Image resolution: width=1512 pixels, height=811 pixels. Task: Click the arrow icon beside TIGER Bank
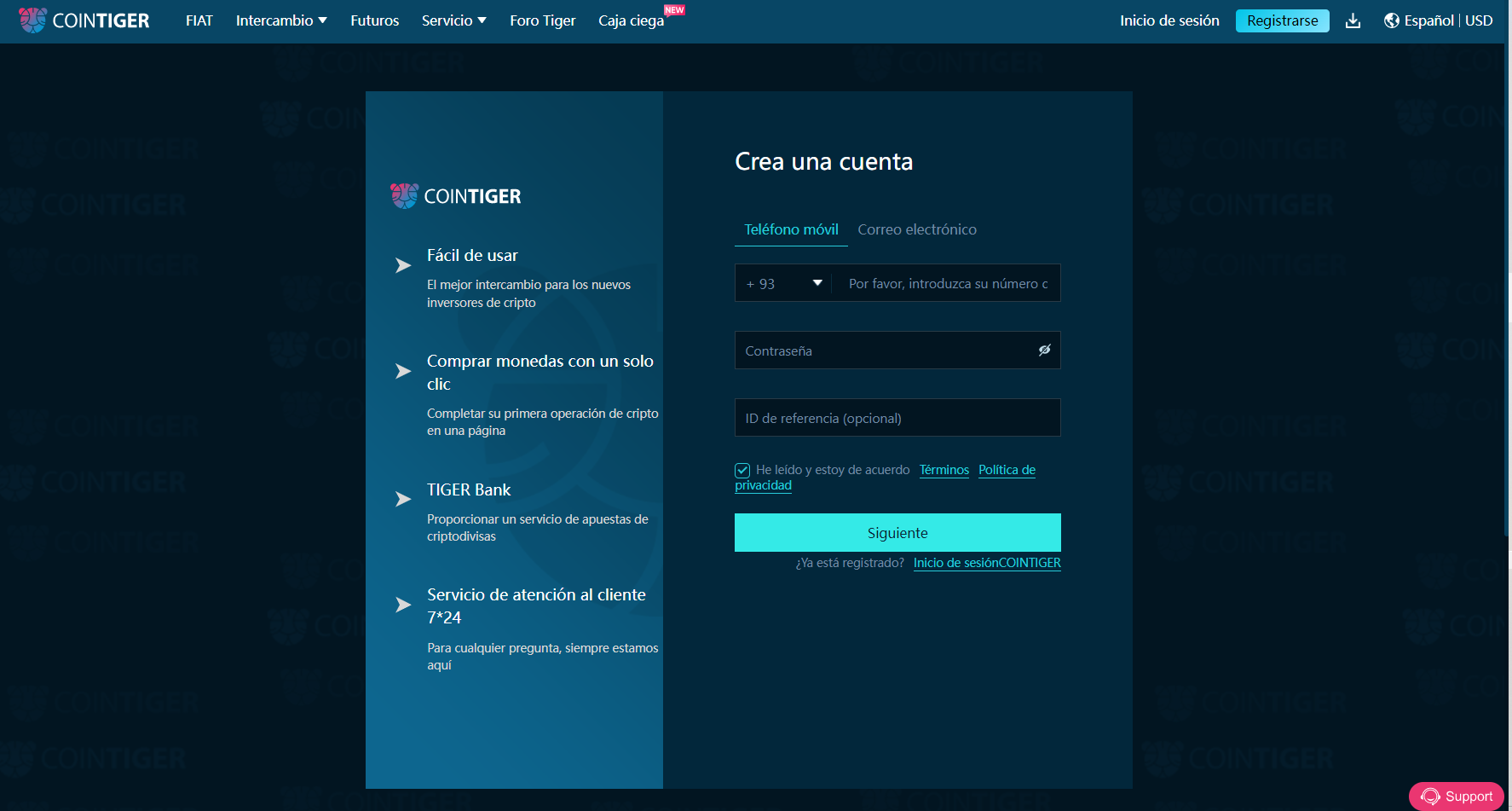pos(403,499)
